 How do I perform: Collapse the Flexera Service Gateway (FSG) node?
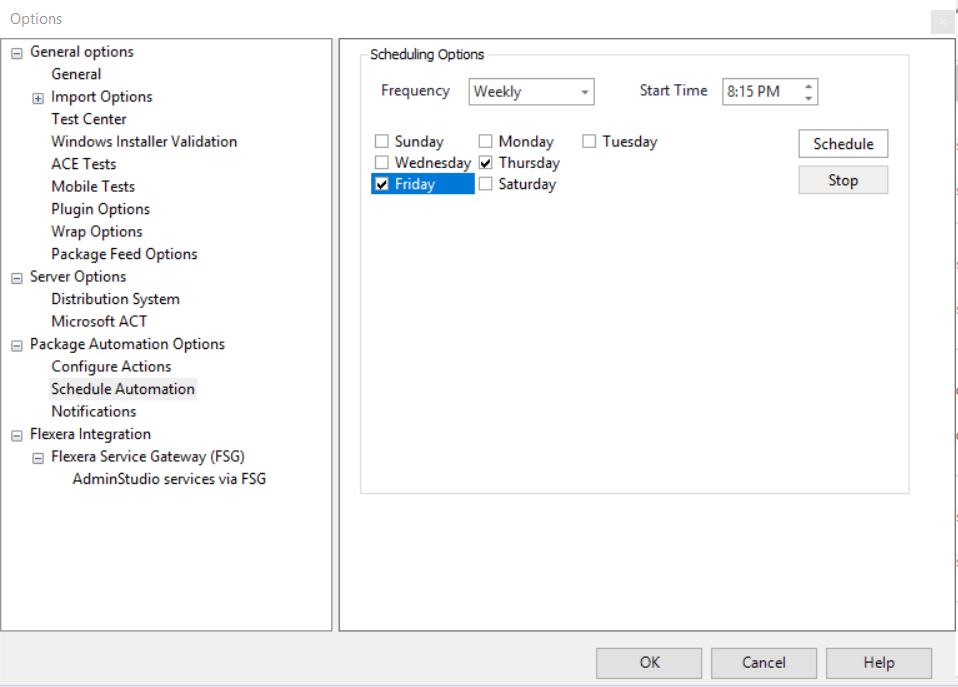click(x=38, y=458)
